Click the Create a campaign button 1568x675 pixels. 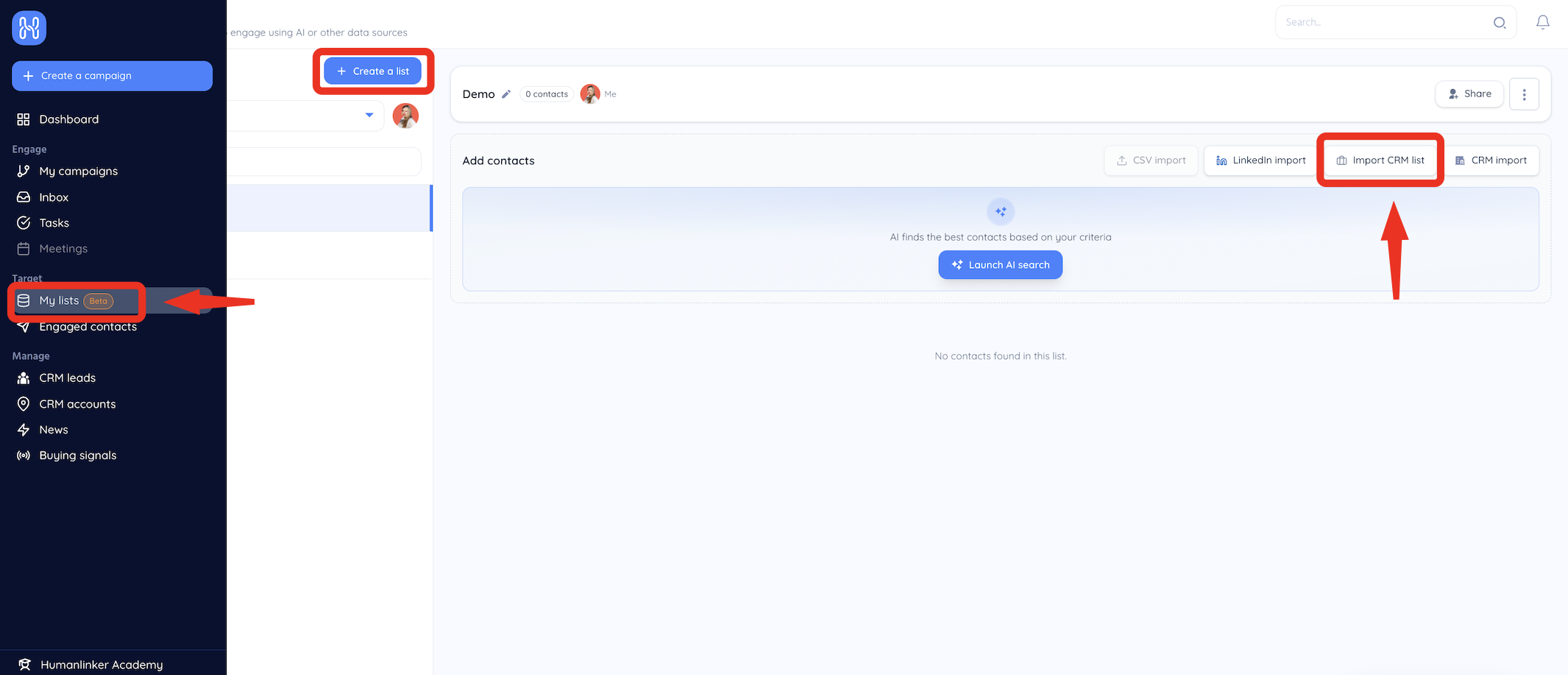point(112,76)
